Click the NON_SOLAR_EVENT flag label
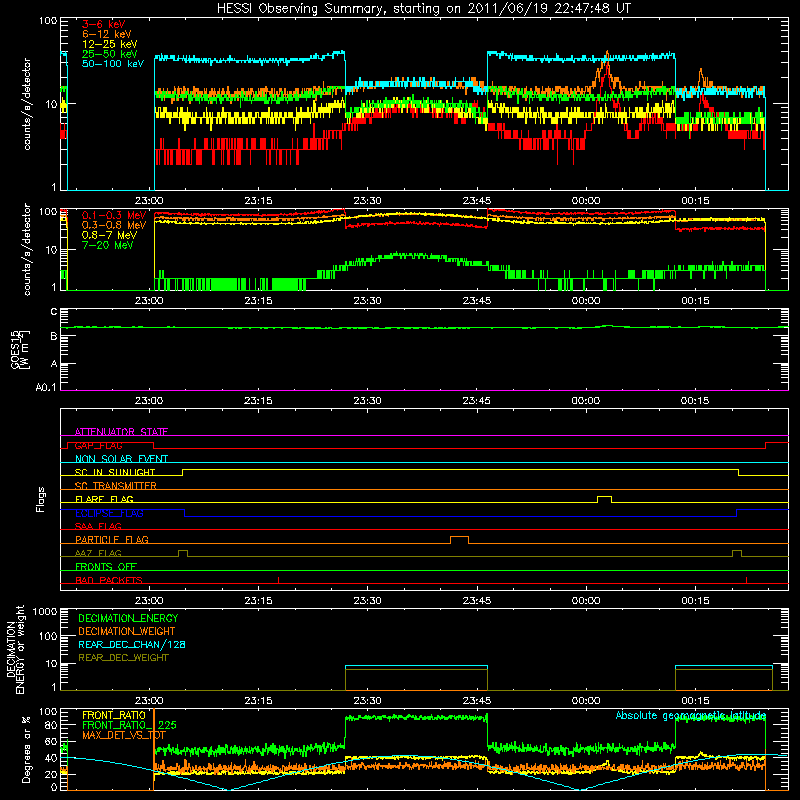The width and height of the screenshot is (800, 800). (x=121, y=459)
